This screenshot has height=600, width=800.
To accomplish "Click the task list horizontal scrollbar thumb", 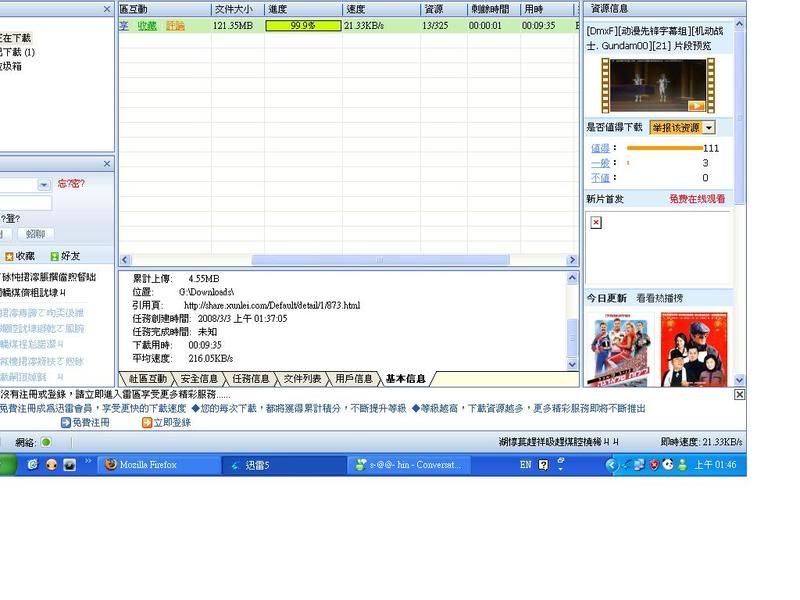I will (380, 260).
